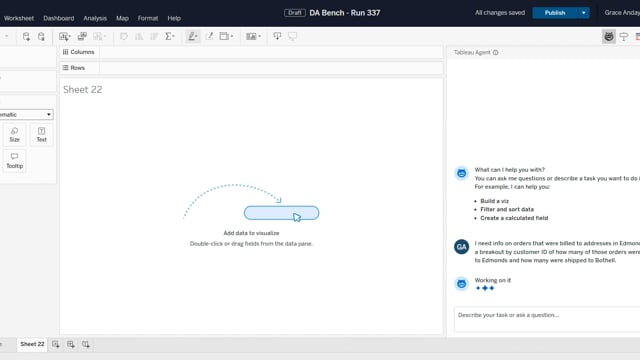Click the Grace Anday user name
The height and width of the screenshot is (360, 640).
pyautogui.click(x=622, y=13)
